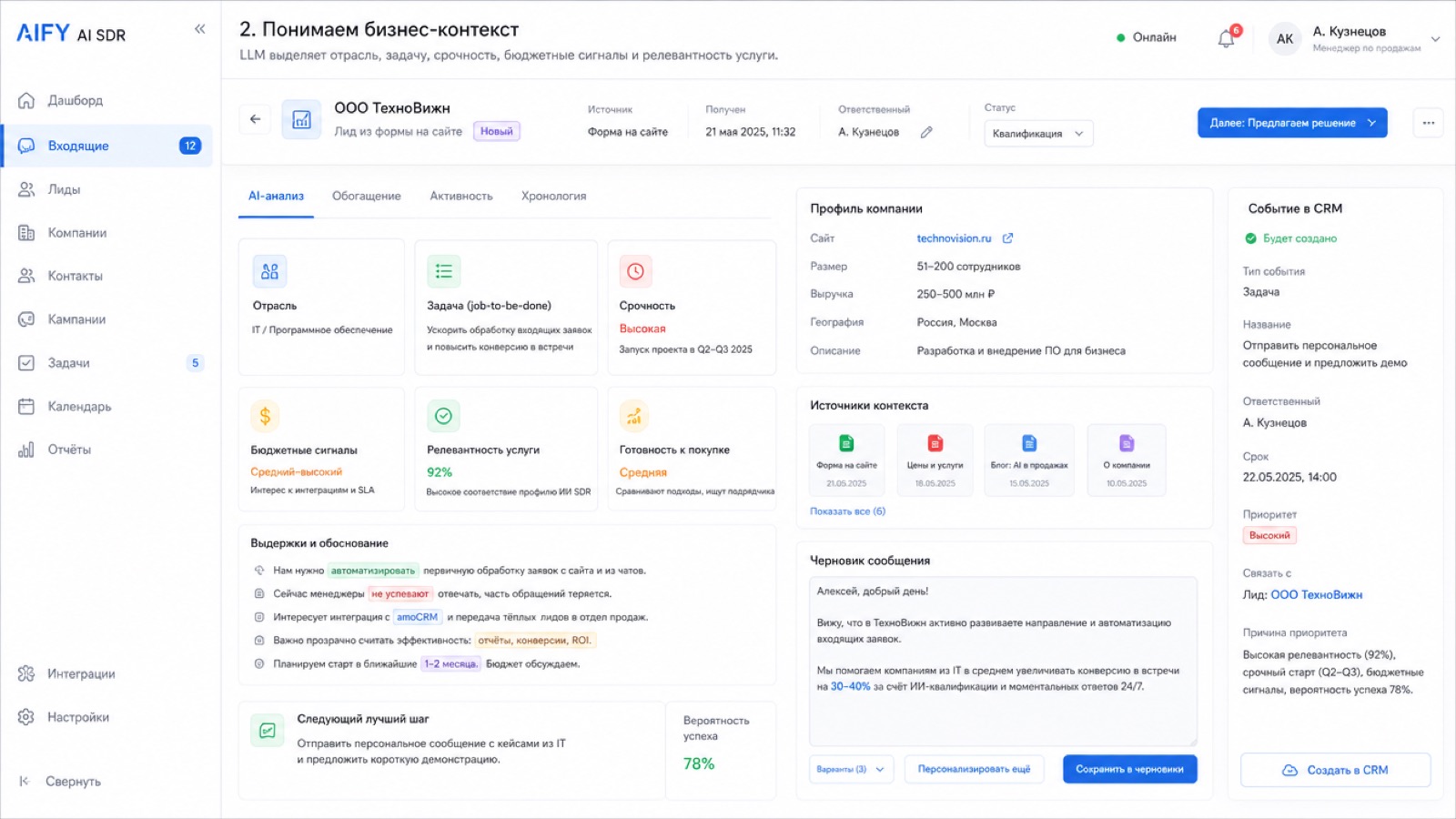Open Лиды in sidebar

(107, 189)
